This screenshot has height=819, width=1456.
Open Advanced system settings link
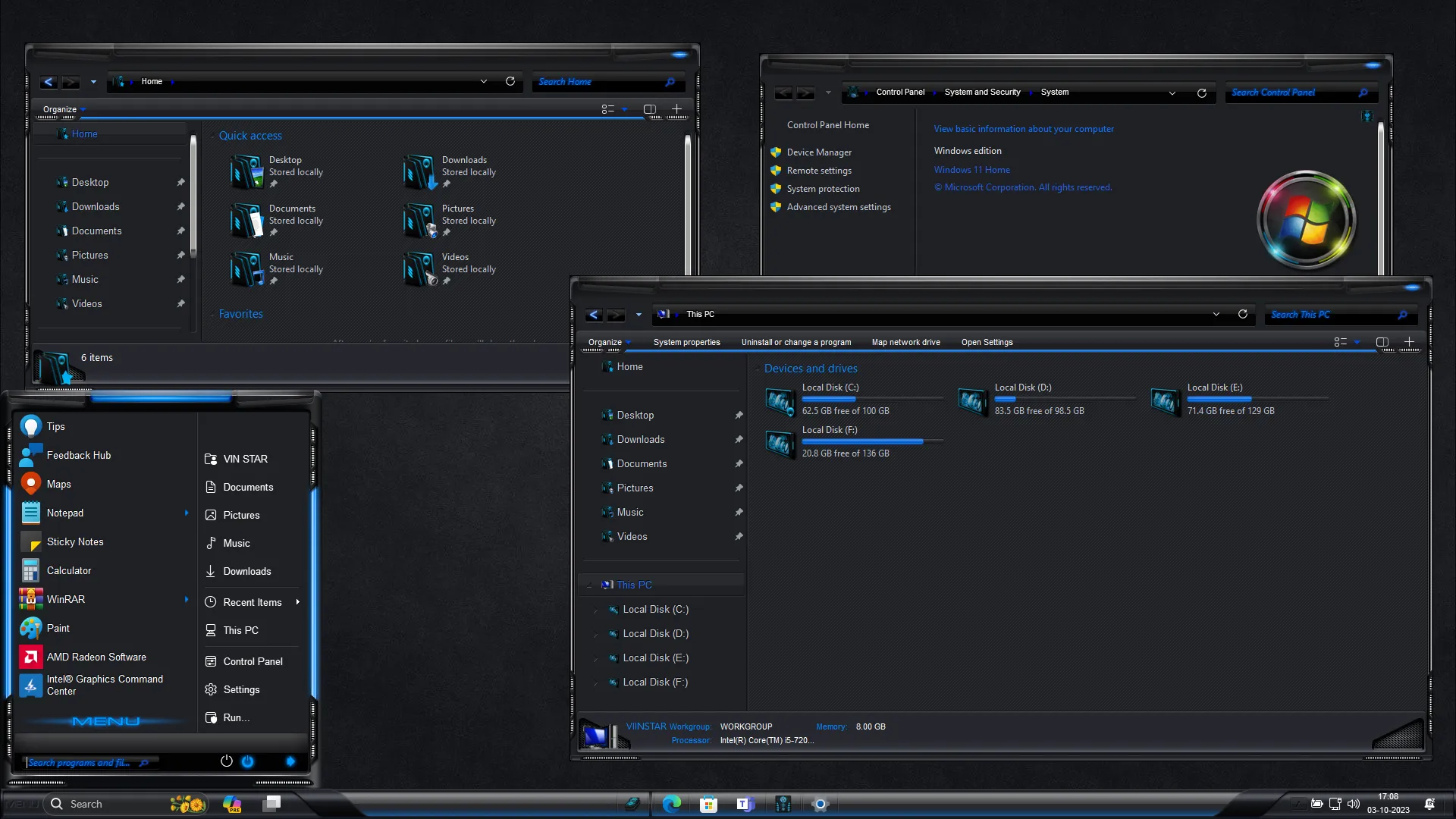point(839,206)
